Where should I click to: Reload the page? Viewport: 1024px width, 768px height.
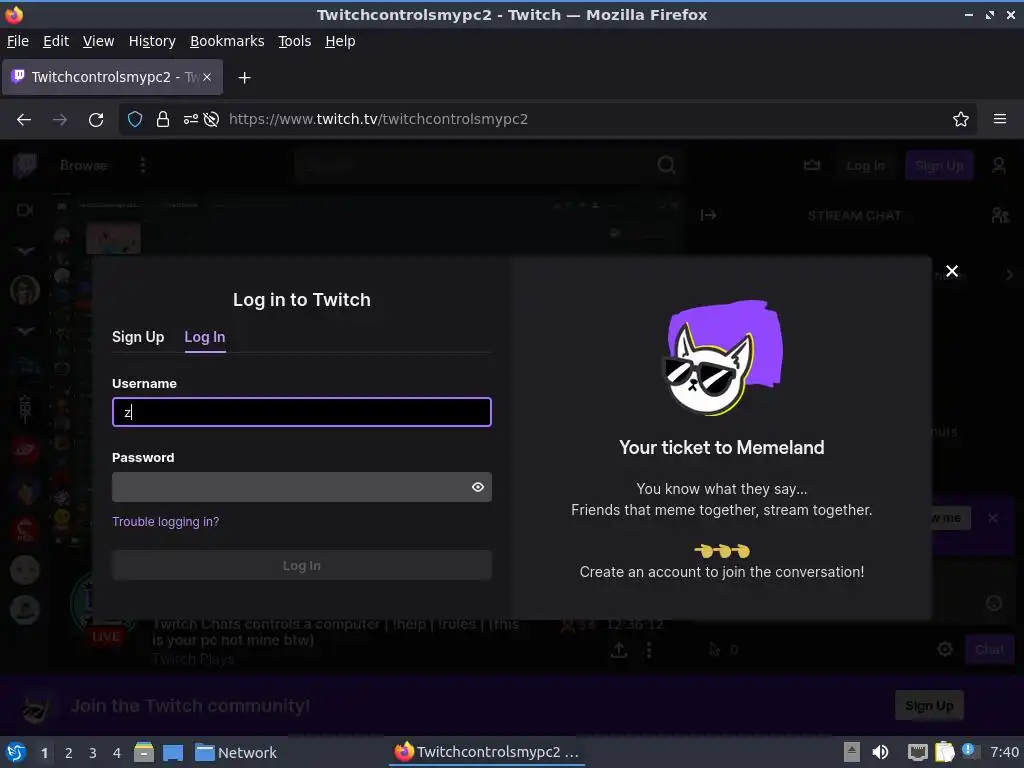coord(96,120)
